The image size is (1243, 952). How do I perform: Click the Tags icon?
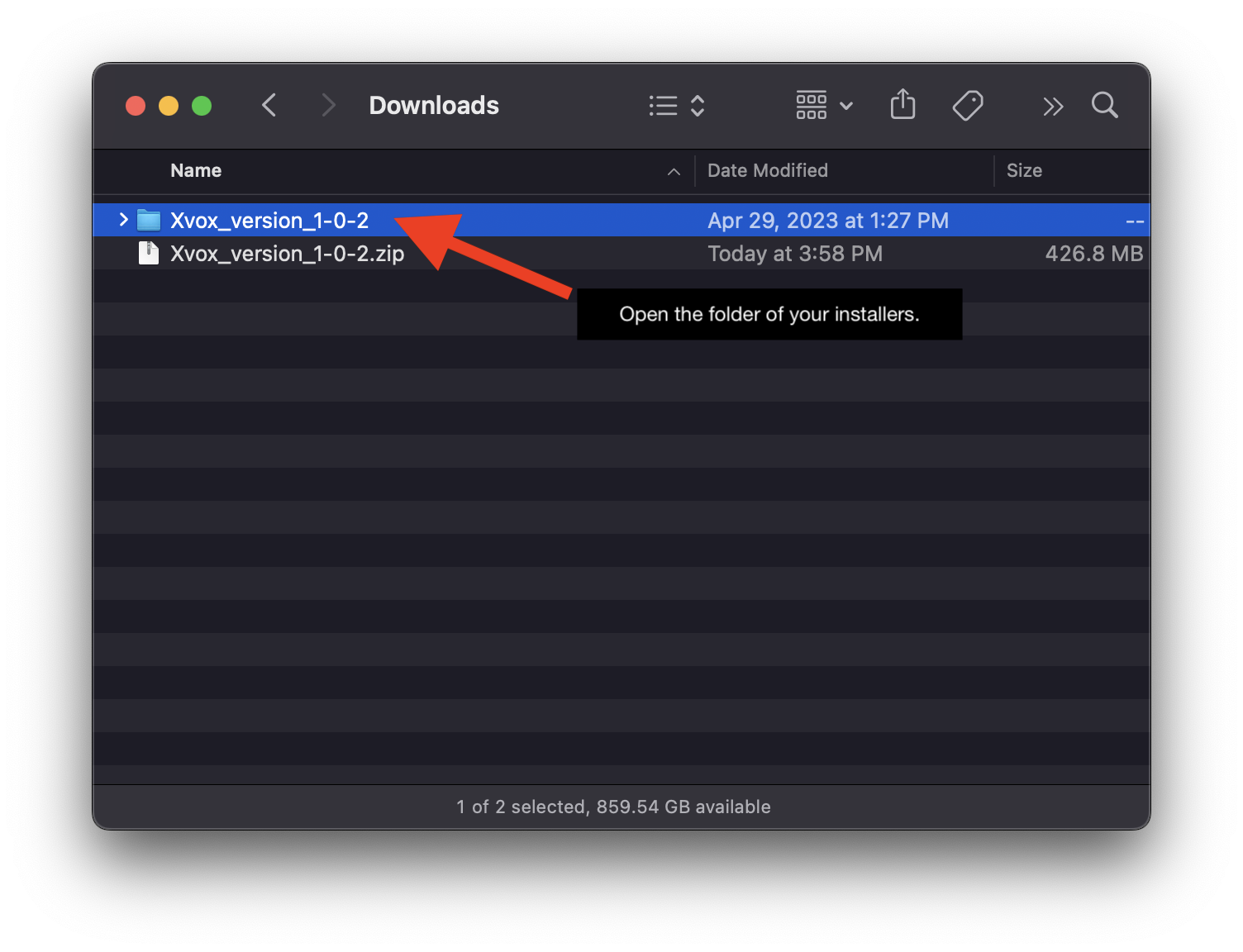point(968,106)
